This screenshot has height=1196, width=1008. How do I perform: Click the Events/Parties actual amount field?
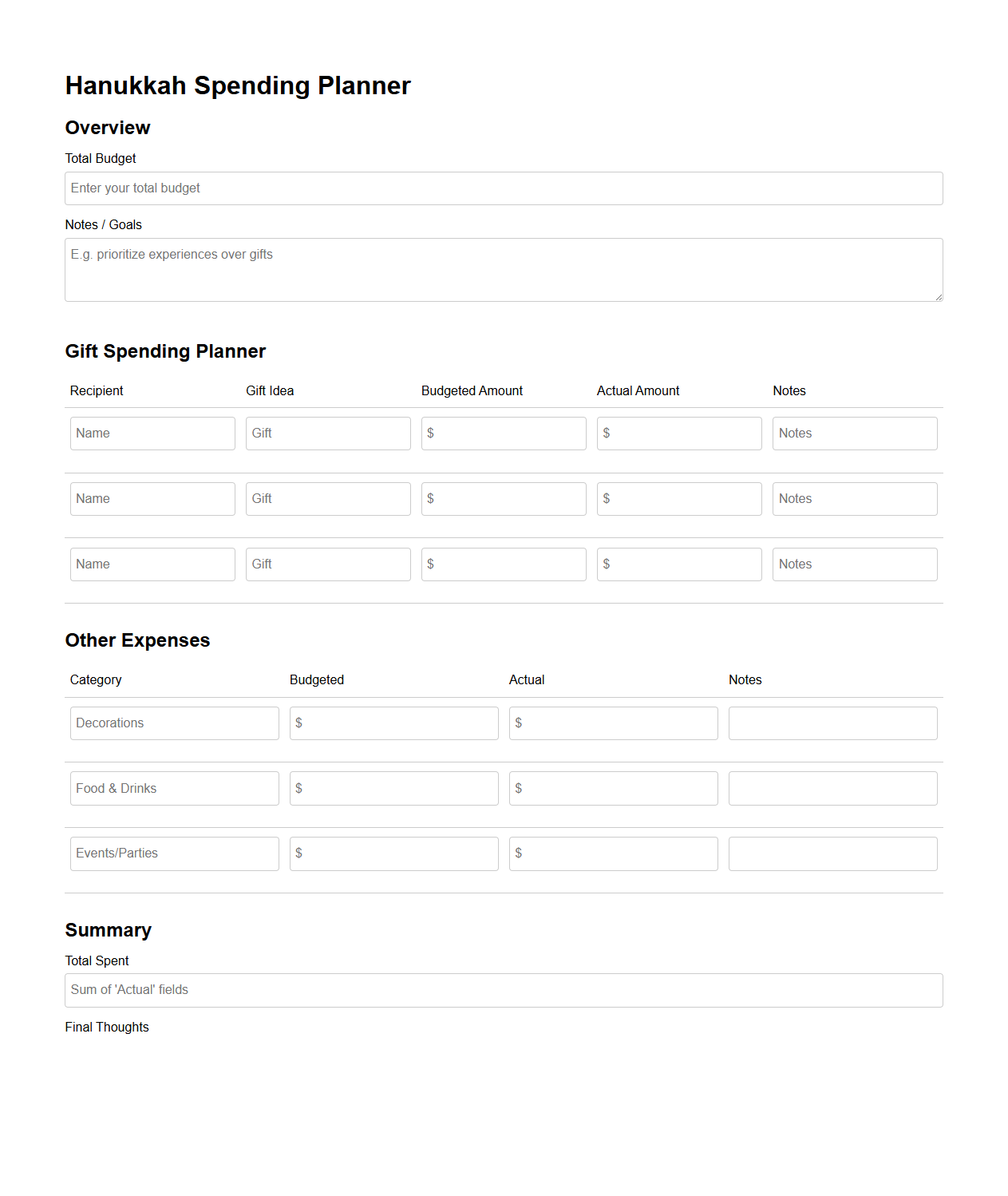tap(613, 853)
